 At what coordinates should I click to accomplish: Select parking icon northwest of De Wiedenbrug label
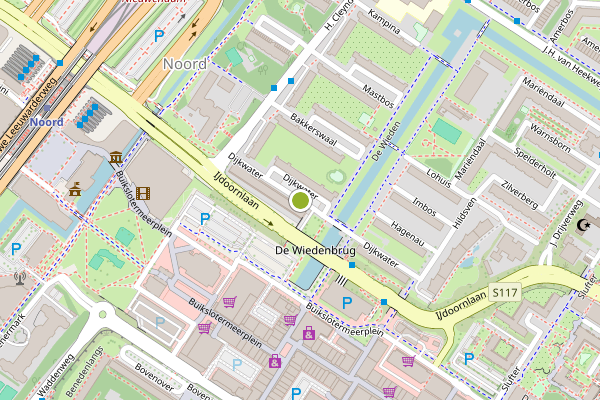(x=205, y=219)
